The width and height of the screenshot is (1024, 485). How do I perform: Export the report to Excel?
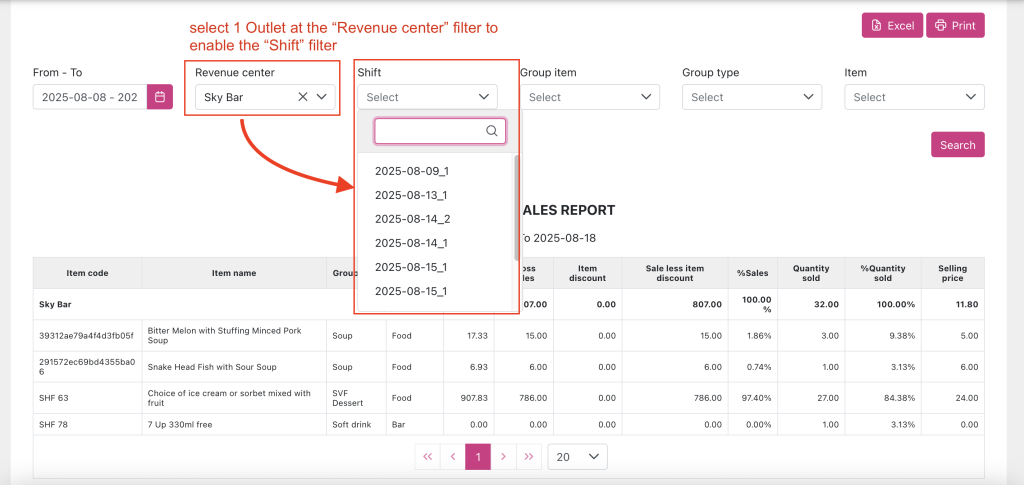pos(892,25)
